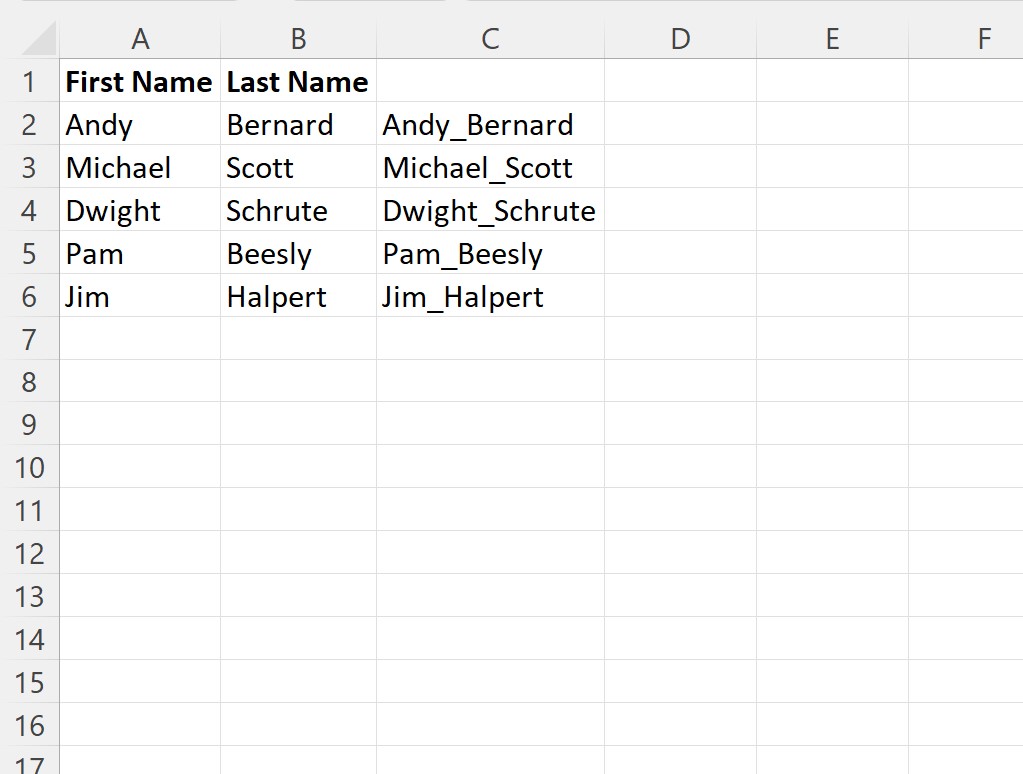Select row 5 header

click(29, 253)
